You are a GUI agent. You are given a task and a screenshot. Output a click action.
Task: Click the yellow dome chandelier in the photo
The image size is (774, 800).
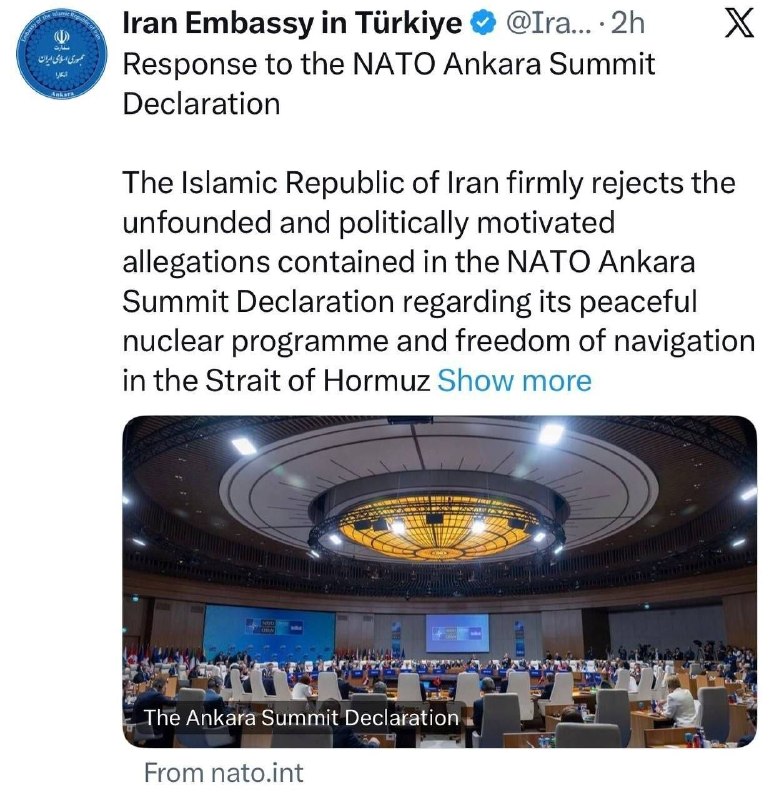(x=436, y=526)
